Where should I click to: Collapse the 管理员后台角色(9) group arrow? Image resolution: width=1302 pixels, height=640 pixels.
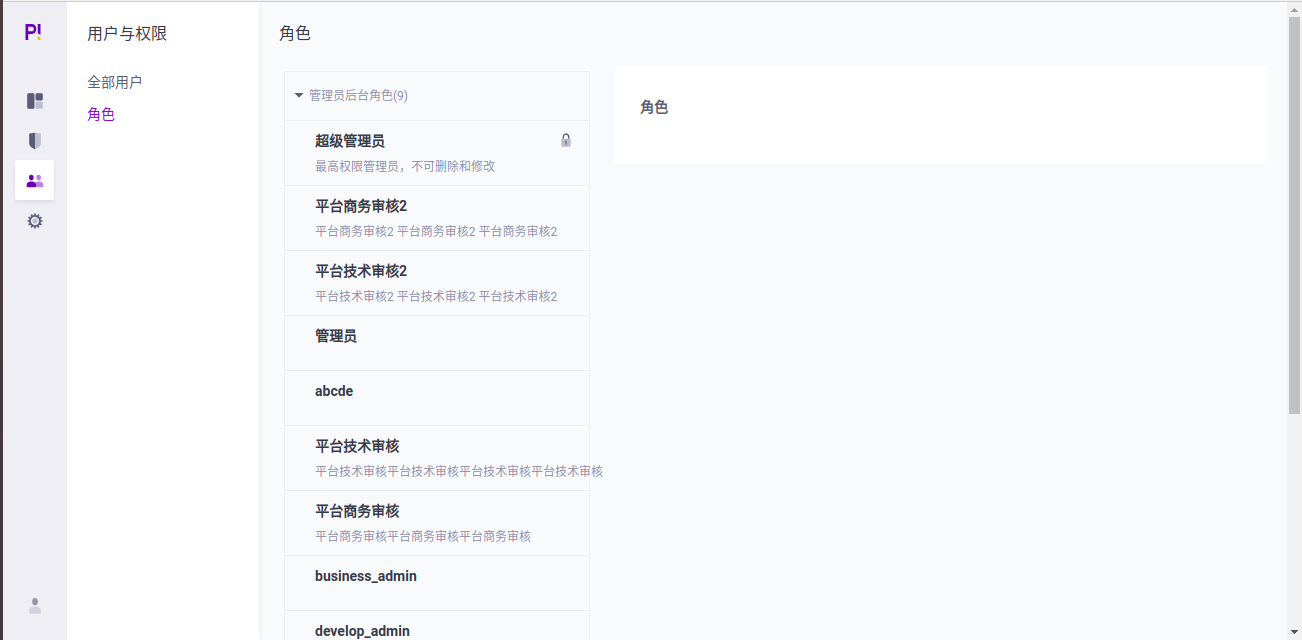[298, 96]
